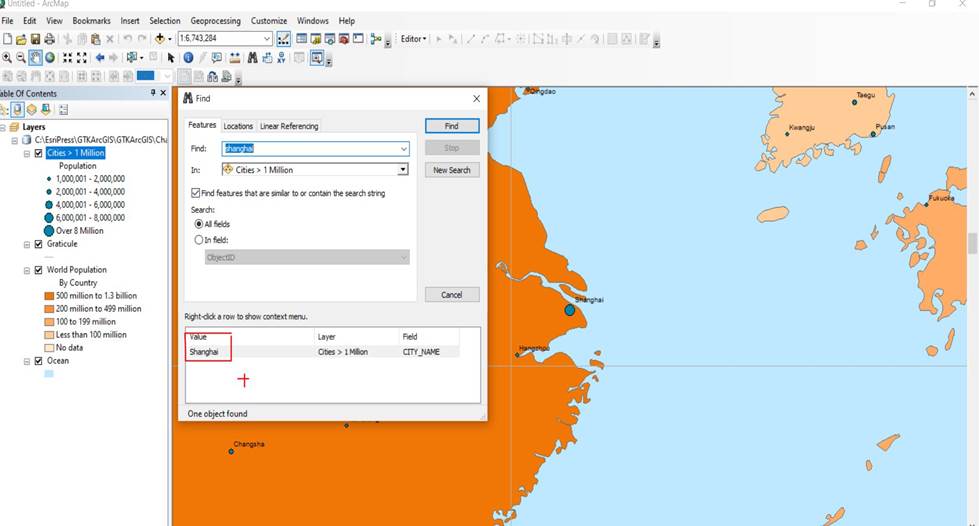Open the Select Features tool icon
The image size is (979, 526).
click(x=132, y=57)
